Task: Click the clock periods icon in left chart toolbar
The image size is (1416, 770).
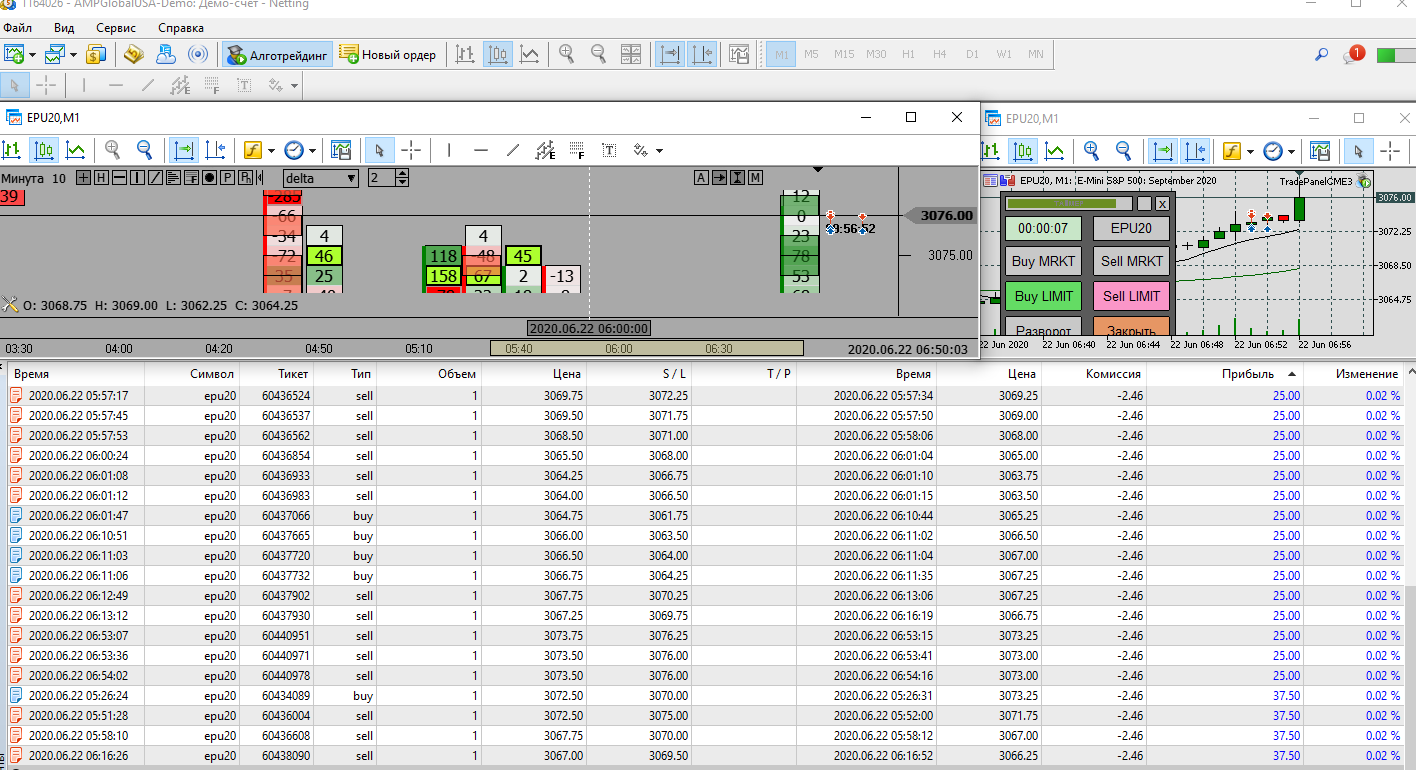Action: coord(293,150)
